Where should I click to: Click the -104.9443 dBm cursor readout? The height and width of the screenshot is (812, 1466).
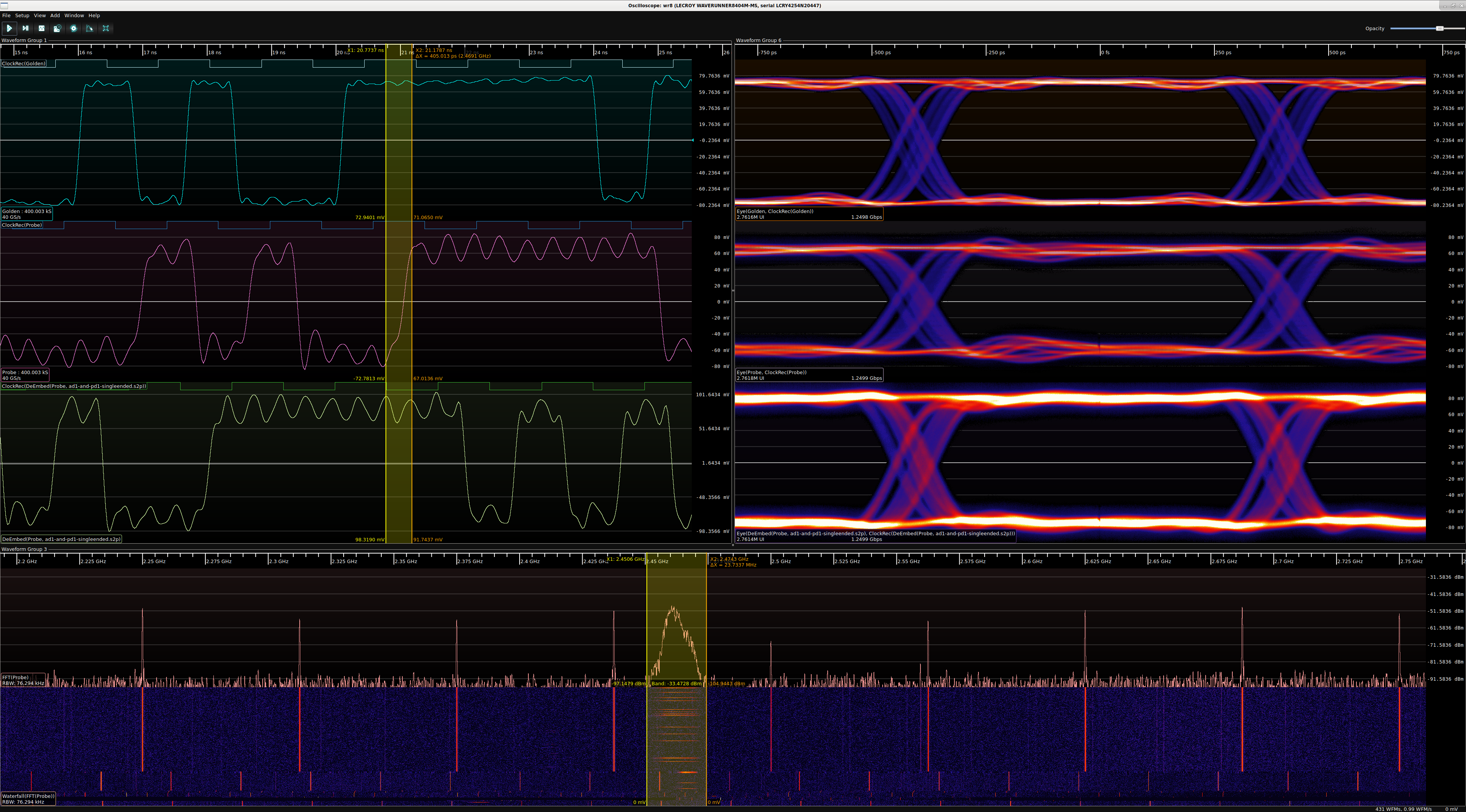(727, 683)
